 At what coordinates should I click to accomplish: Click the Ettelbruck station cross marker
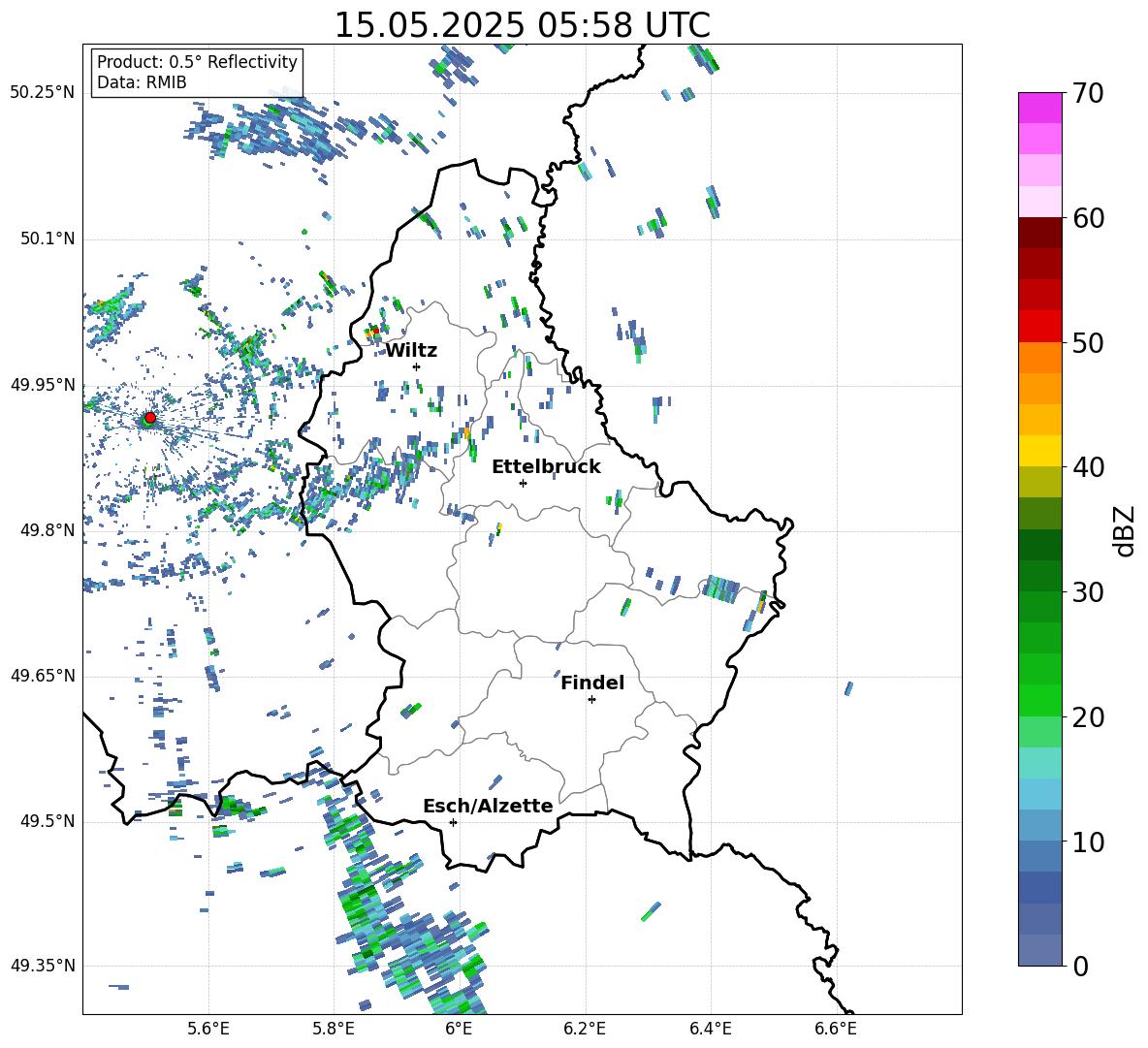(523, 483)
